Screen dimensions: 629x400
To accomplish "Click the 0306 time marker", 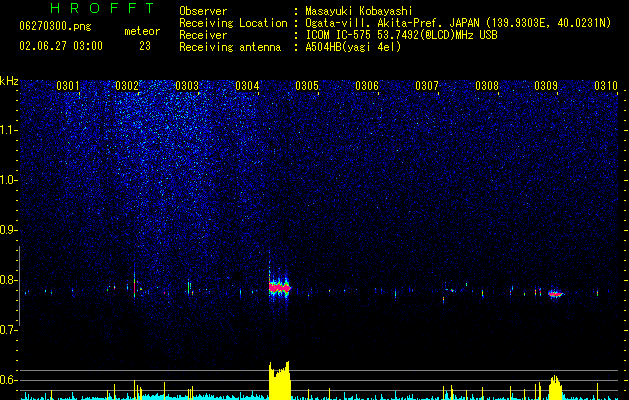I will click(x=367, y=86).
